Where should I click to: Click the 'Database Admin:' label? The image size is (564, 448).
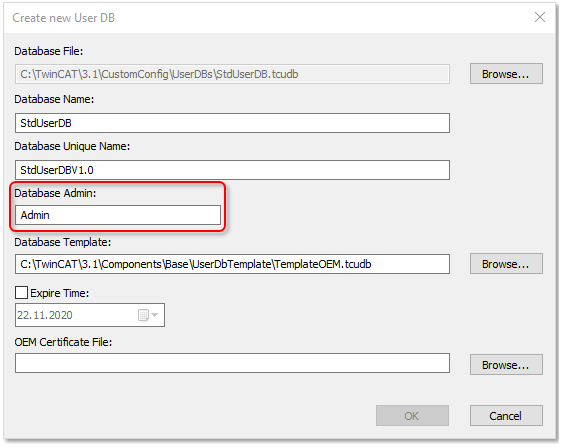click(x=55, y=193)
